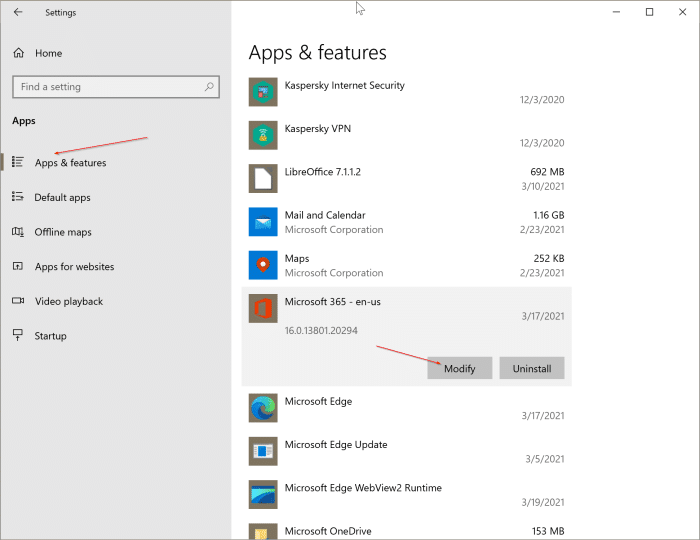Screen dimensions: 700x540
Task: Click the Kaspersky Internet Security app icon
Action: point(262,92)
